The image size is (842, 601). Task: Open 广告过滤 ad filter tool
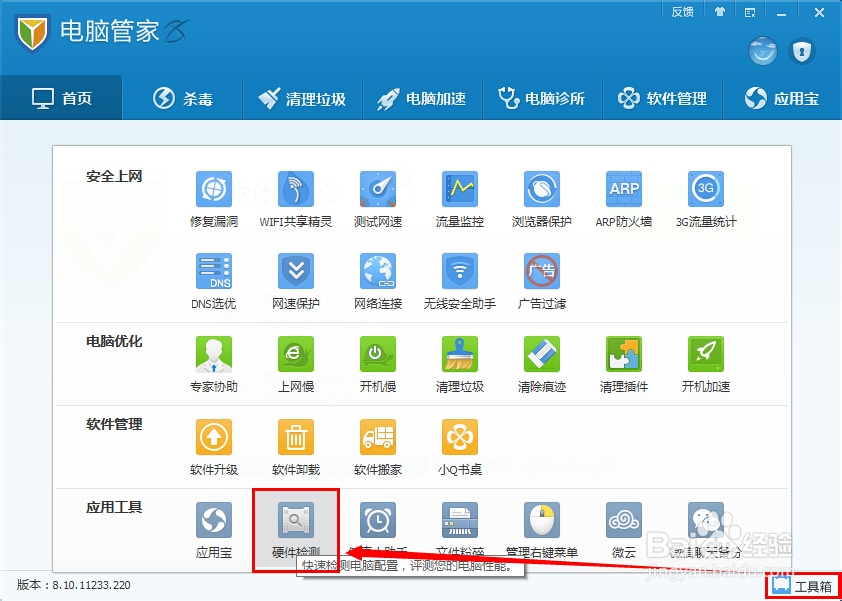[x=542, y=282]
